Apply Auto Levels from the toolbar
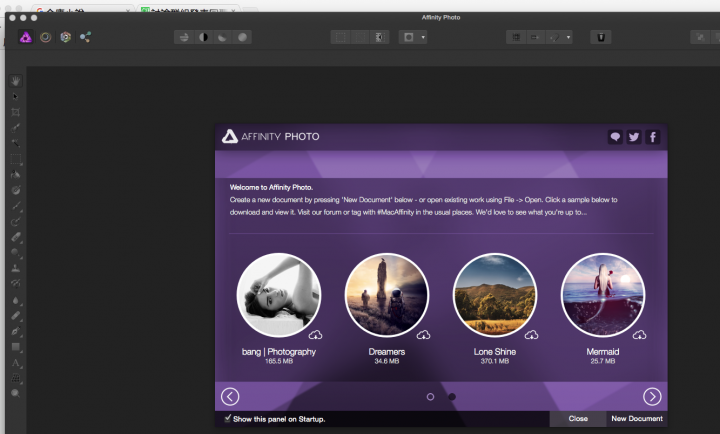 click(x=184, y=37)
